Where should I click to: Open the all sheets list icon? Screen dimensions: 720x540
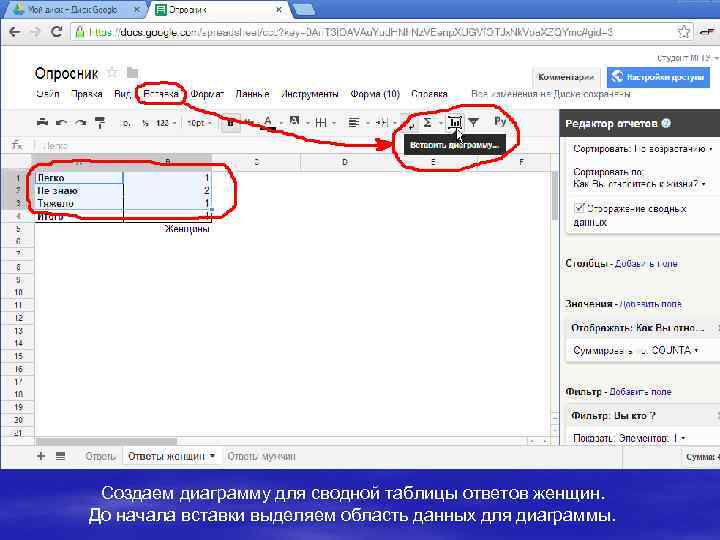click(x=60, y=456)
